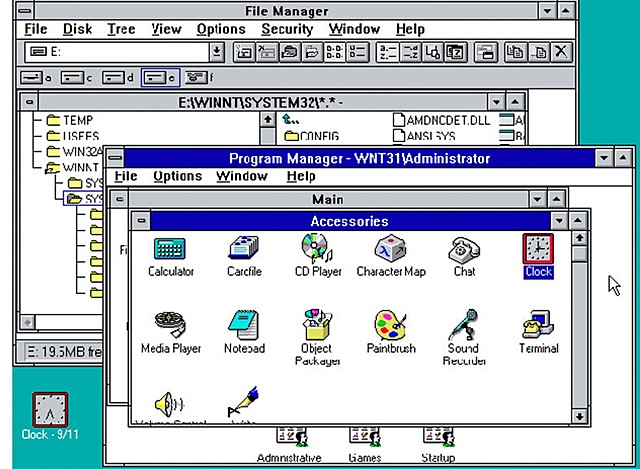Click the Disconnect Network Drive toolbar icon

pos(267,52)
